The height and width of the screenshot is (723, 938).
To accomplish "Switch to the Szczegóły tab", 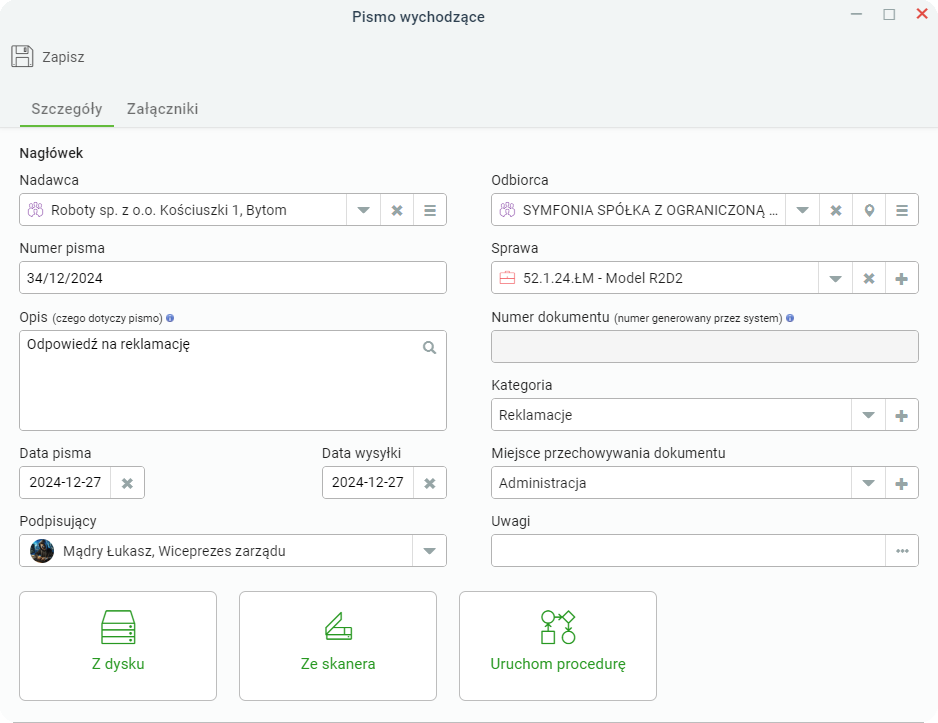I will tap(66, 109).
